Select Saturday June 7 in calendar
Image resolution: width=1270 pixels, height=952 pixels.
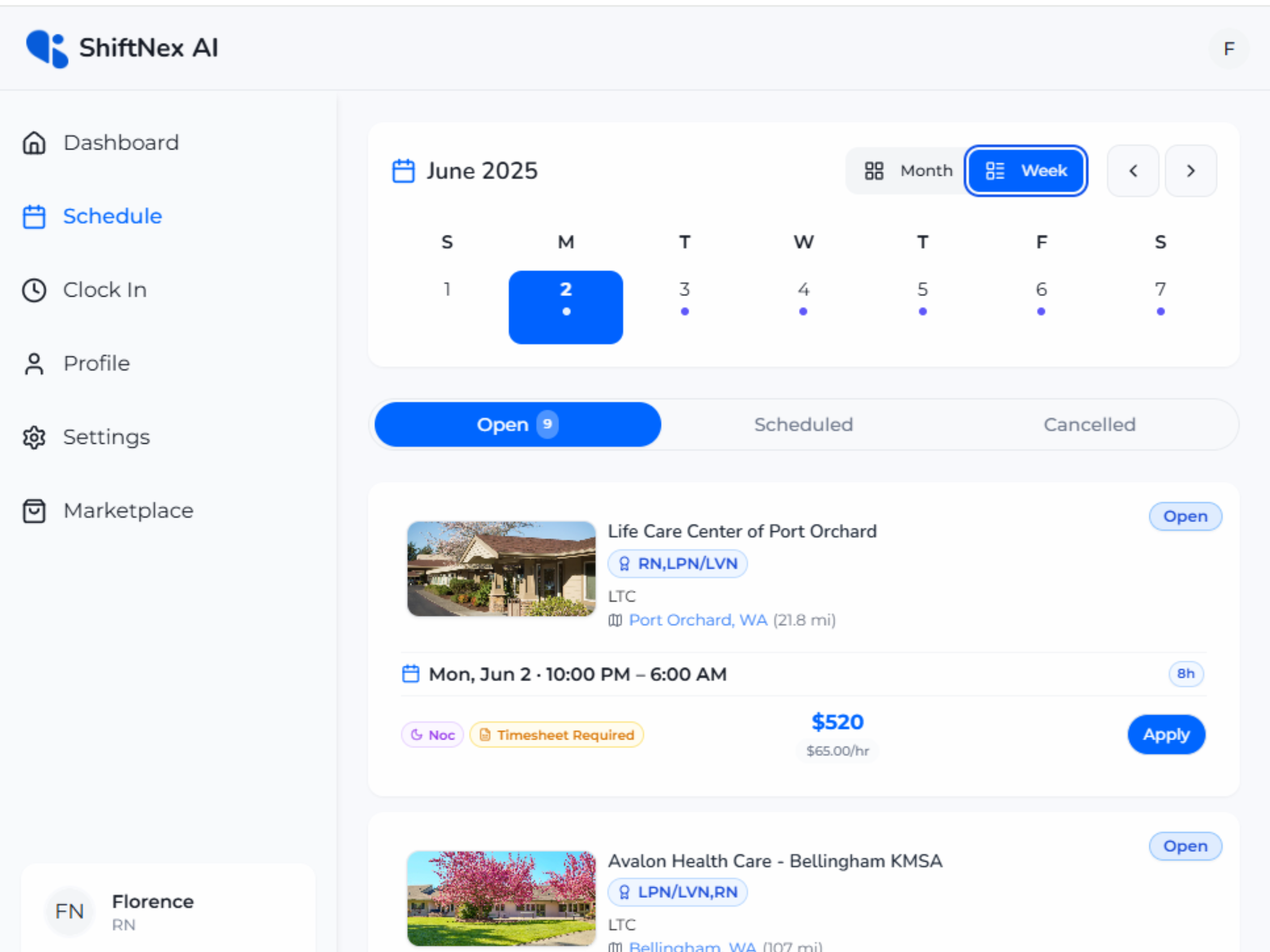pyautogui.click(x=1160, y=307)
